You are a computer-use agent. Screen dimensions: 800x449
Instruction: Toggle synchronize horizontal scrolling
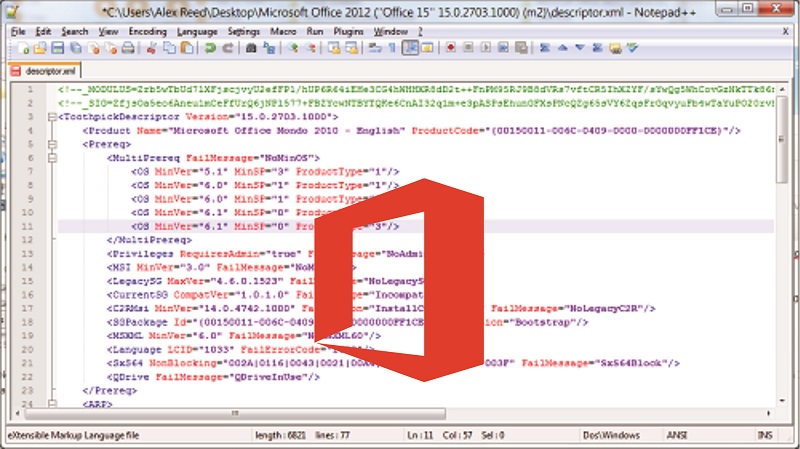352,48
